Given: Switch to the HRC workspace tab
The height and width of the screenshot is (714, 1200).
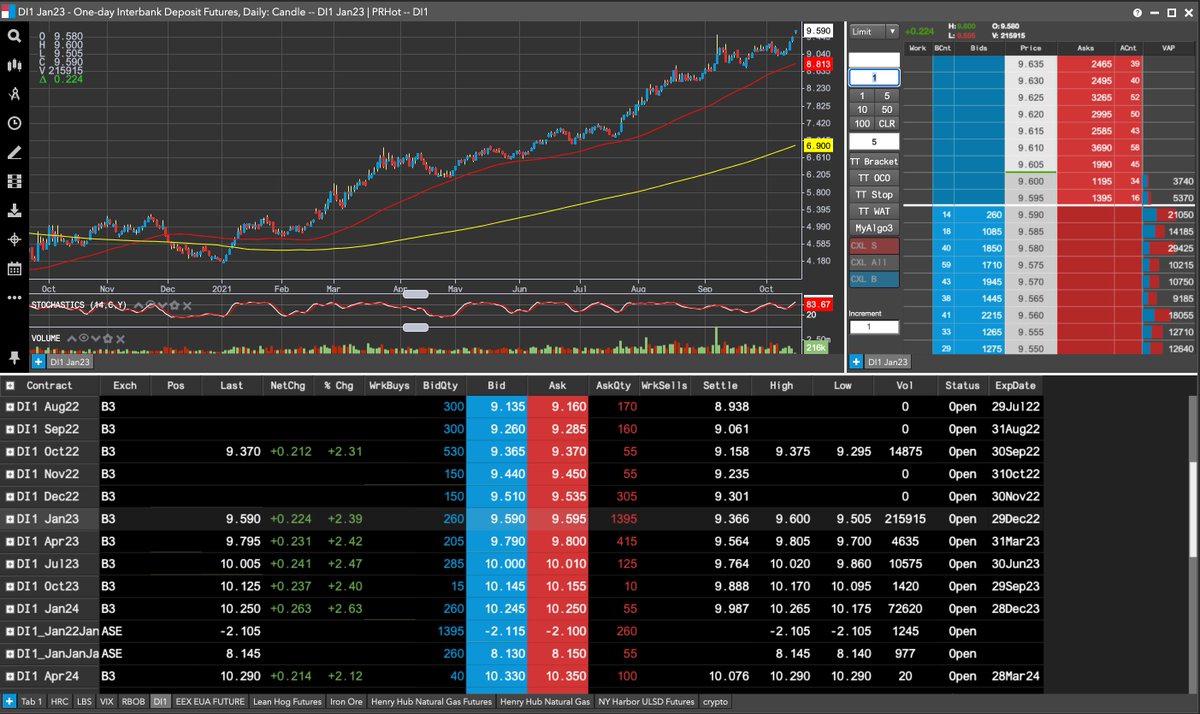Looking at the screenshot, I should [x=60, y=702].
